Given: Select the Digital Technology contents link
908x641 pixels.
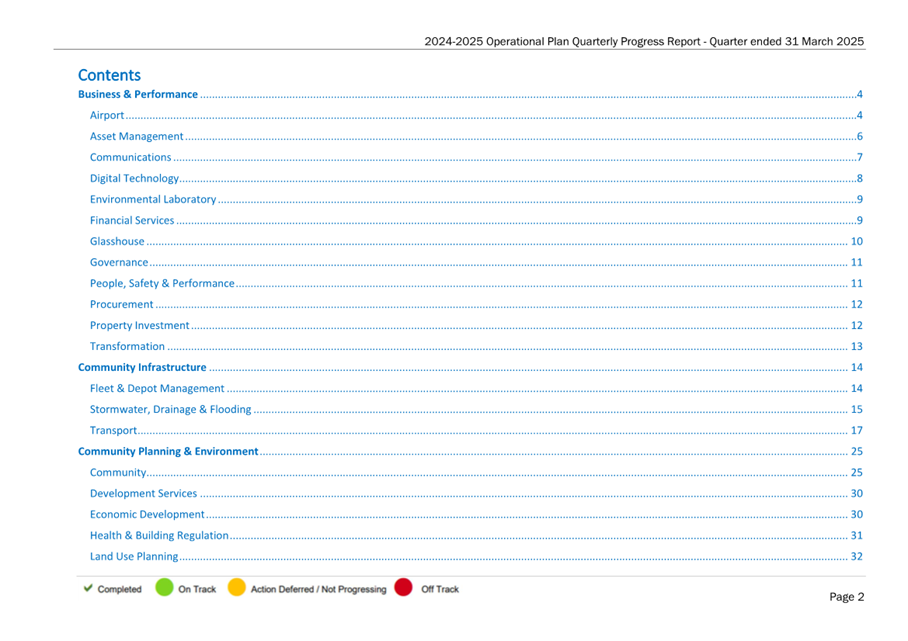Looking at the screenshot, I should pyautogui.click(x=476, y=178).
